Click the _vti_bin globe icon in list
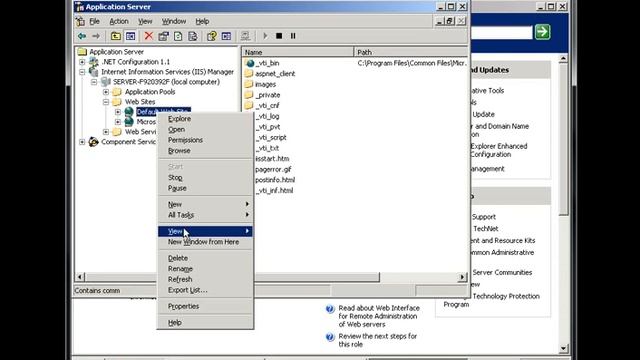This screenshot has width=640, height=360. pos(250,63)
